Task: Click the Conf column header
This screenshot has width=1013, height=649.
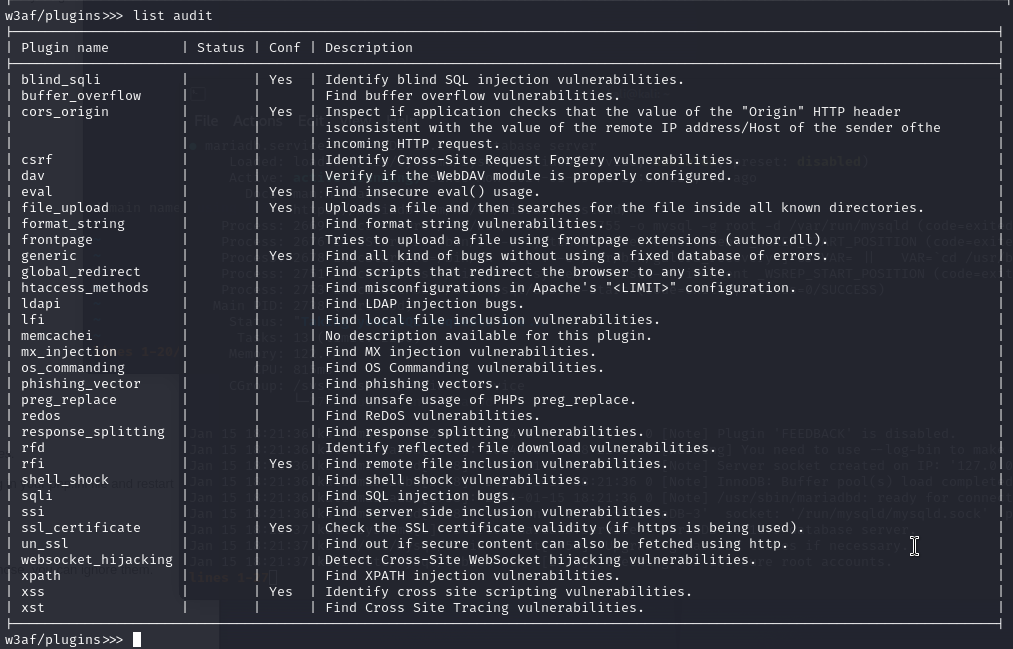Action: (284, 48)
